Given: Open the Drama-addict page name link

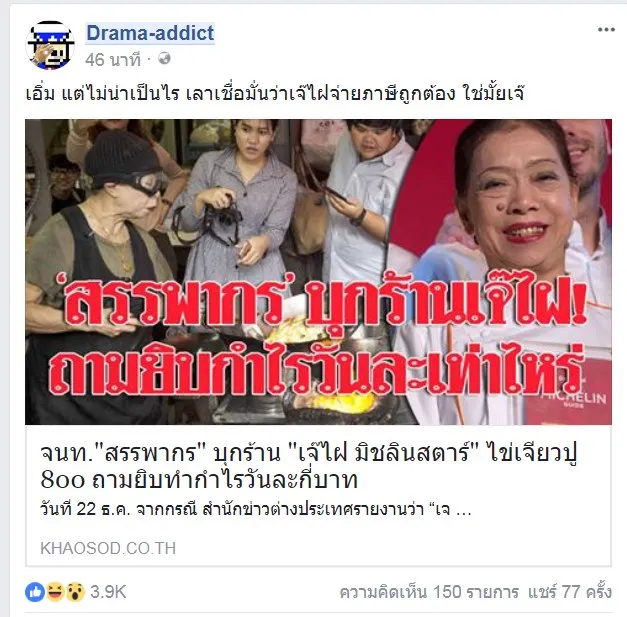Looking at the screenshot, I should click(x=150, y=33).
